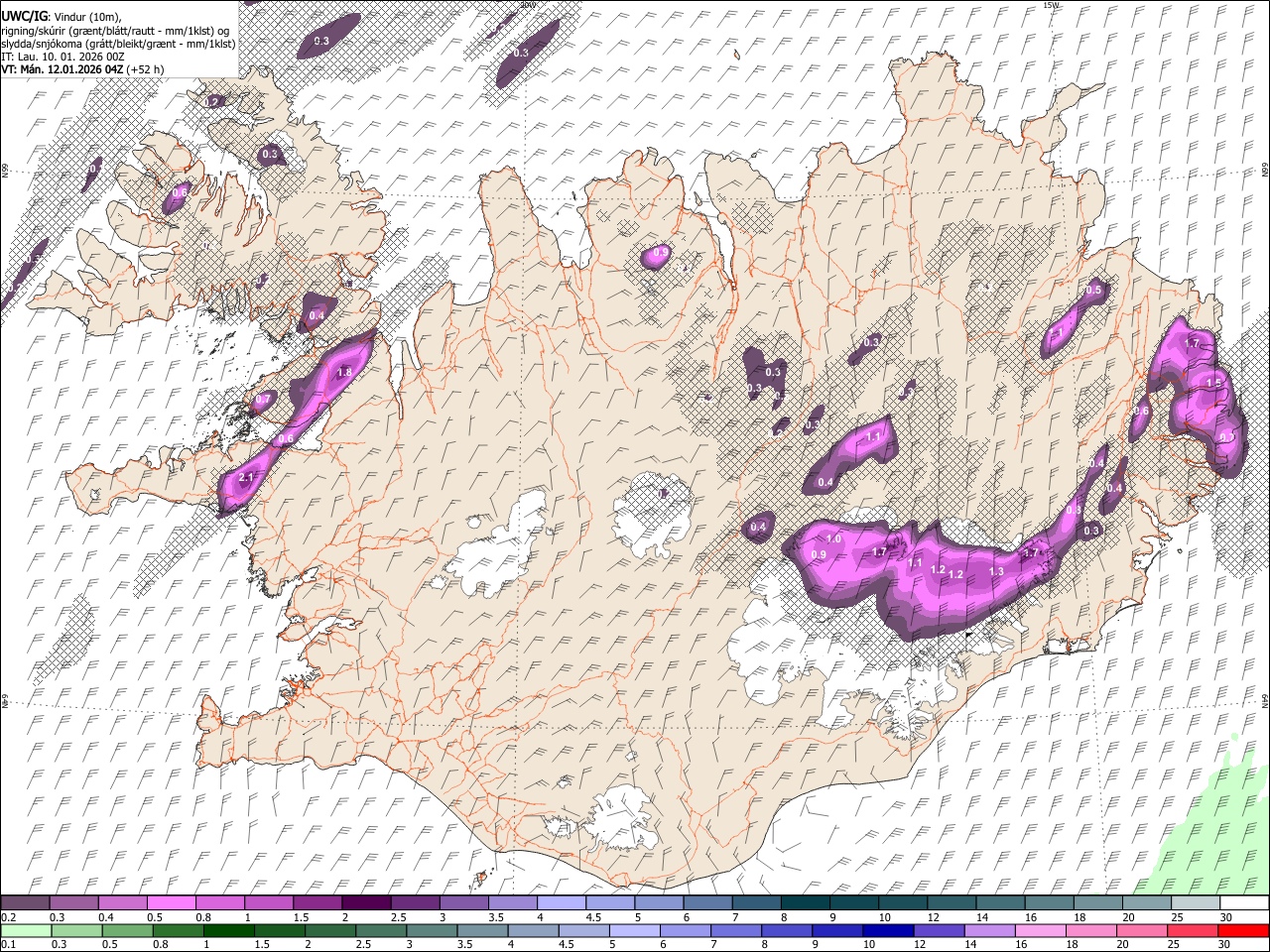Click the 1.0 snowfall value on the map
Viewport: 1270px width, 952px height.
(x=833, y=538)
